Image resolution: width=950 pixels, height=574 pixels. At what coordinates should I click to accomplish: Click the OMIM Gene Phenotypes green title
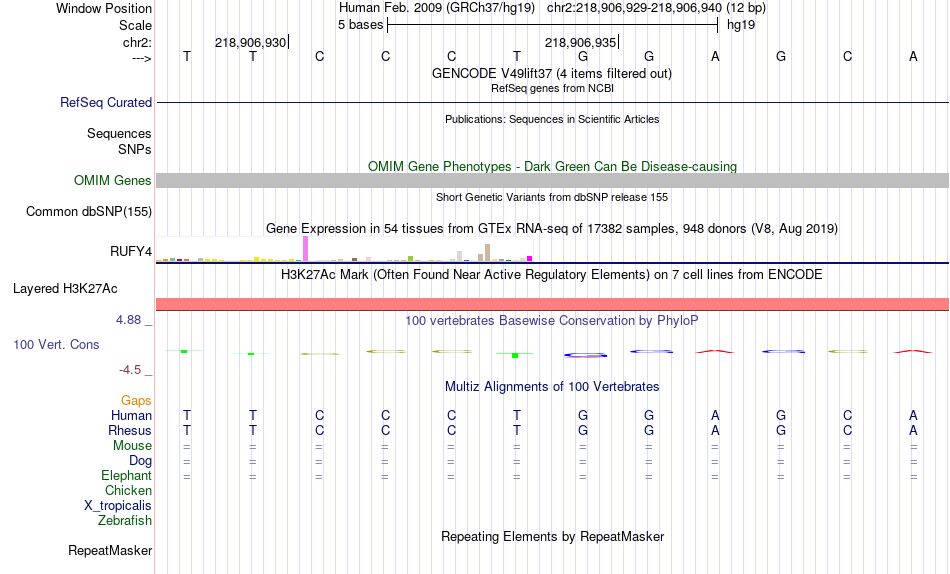coord(553,166)
